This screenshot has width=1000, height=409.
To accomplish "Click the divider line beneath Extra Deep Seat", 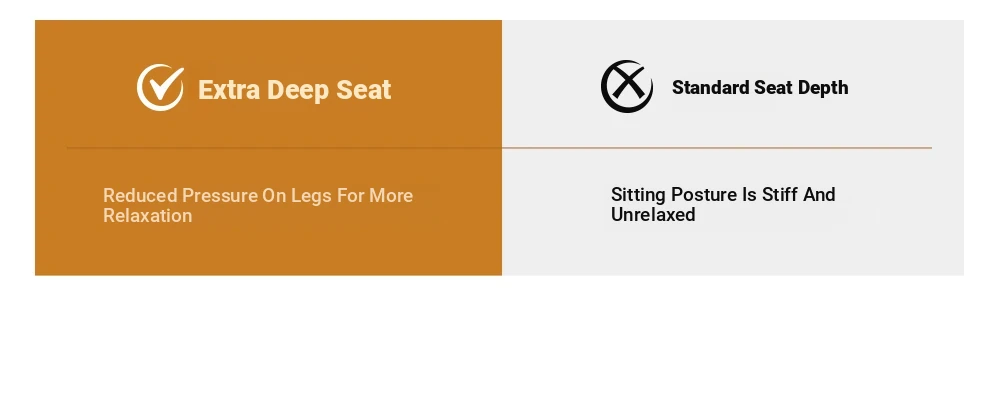I will [x=284, y=148].
